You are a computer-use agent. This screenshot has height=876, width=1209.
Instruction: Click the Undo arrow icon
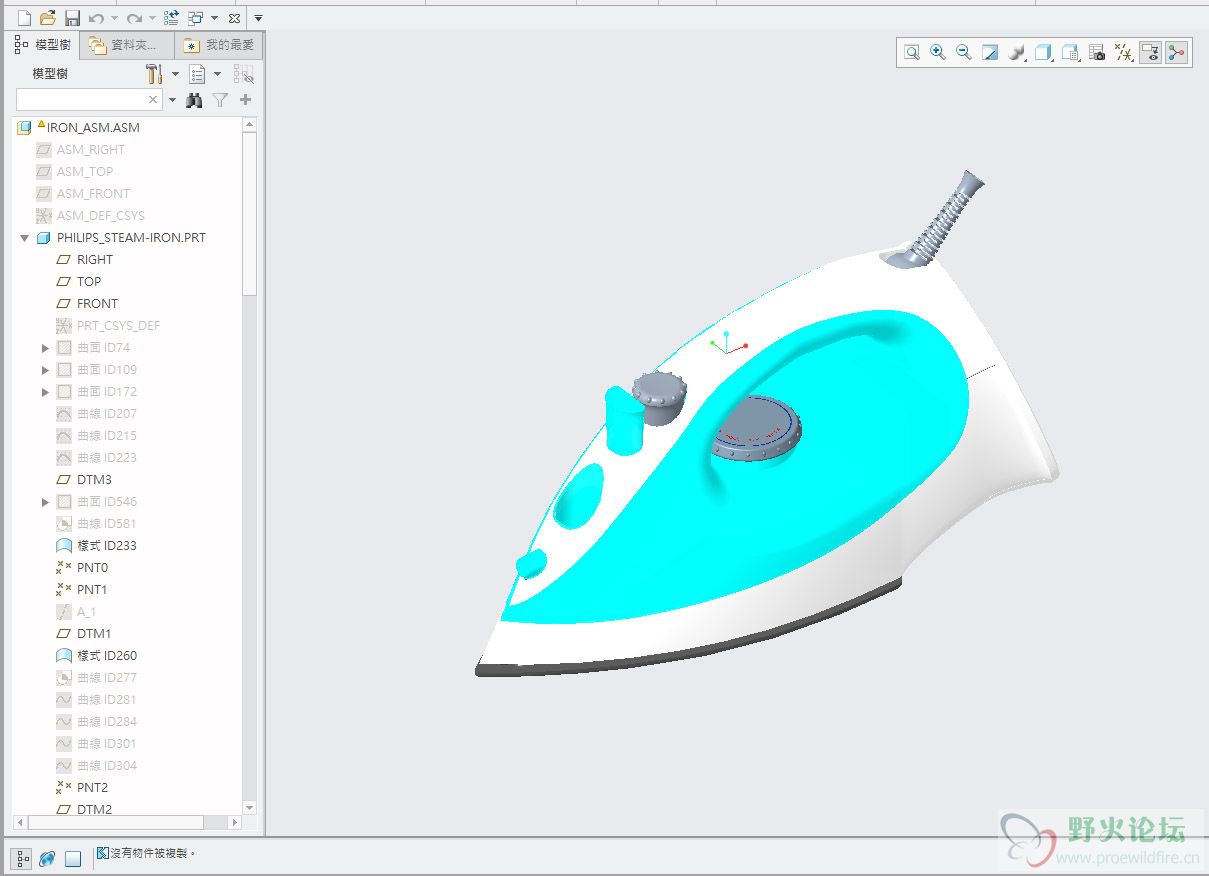(96, 18)
